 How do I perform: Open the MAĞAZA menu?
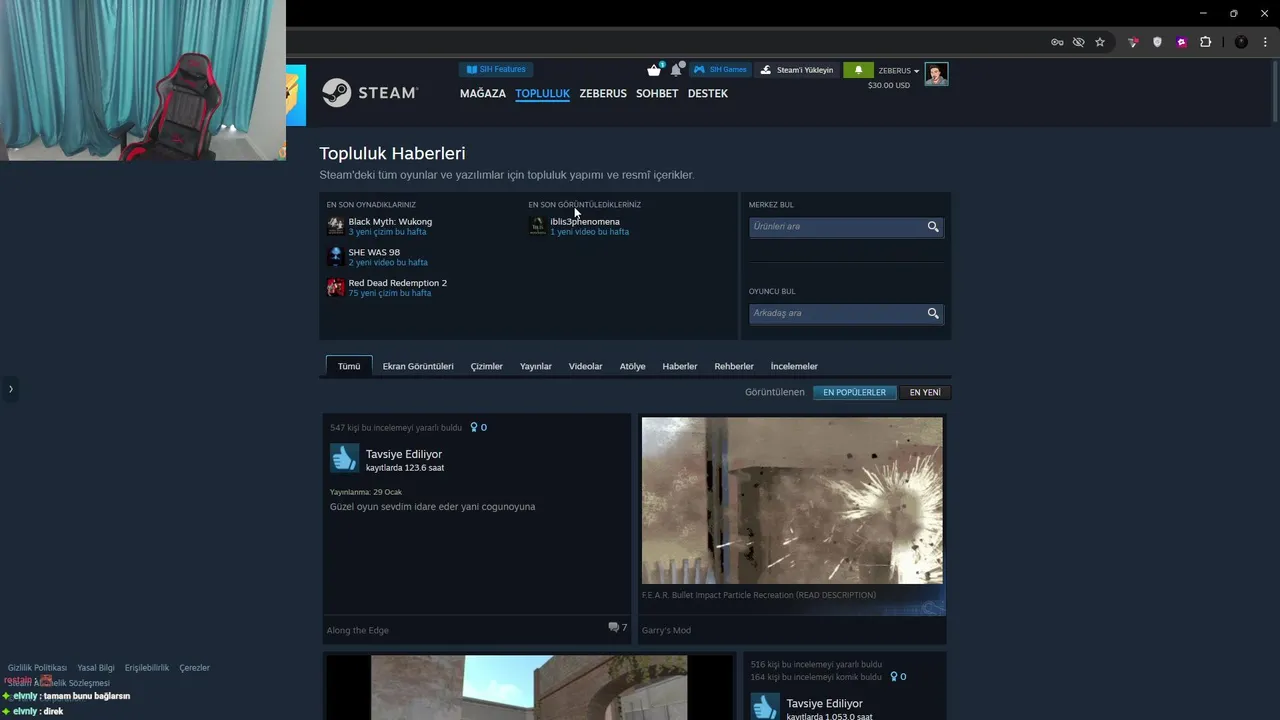click(x=483, y=94)
